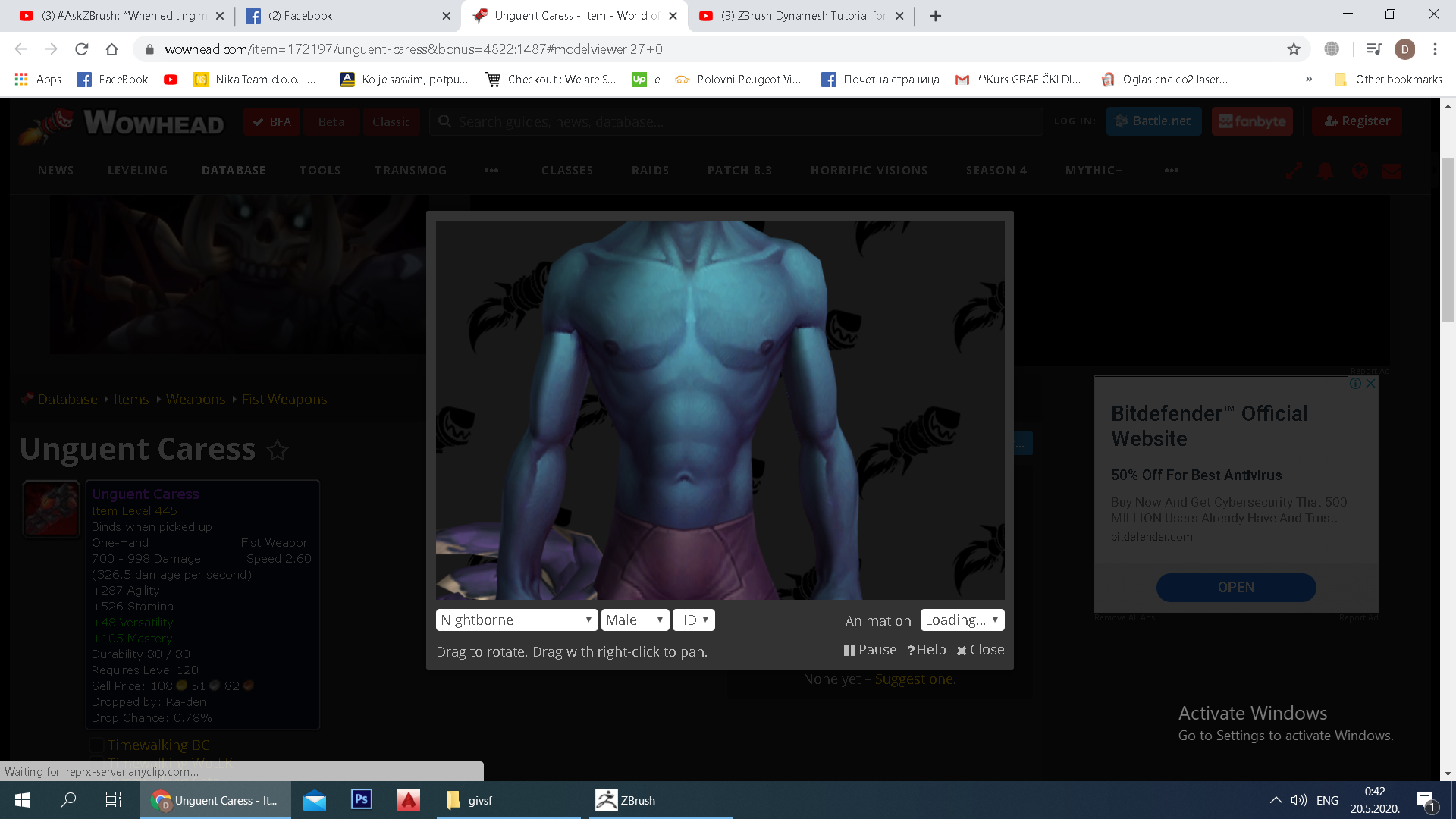Reload the page

coord(82,49)
